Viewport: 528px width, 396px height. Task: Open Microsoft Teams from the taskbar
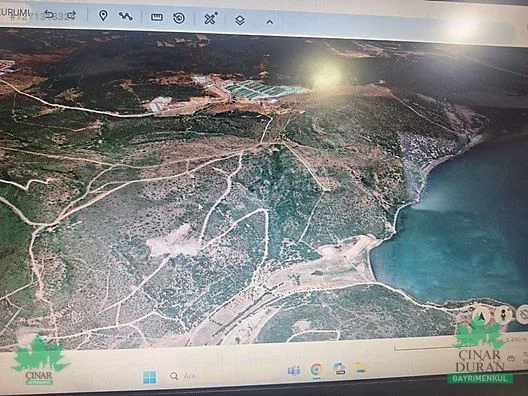[x=294, y=371]
